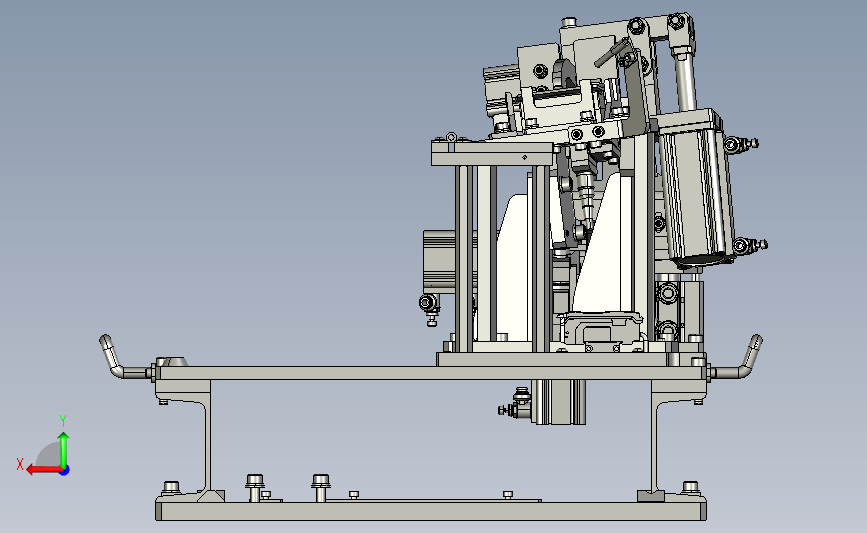Select the bent handle on the model's left end
Image resolution: width=867 pixels, height=533 pixels.
125,358
